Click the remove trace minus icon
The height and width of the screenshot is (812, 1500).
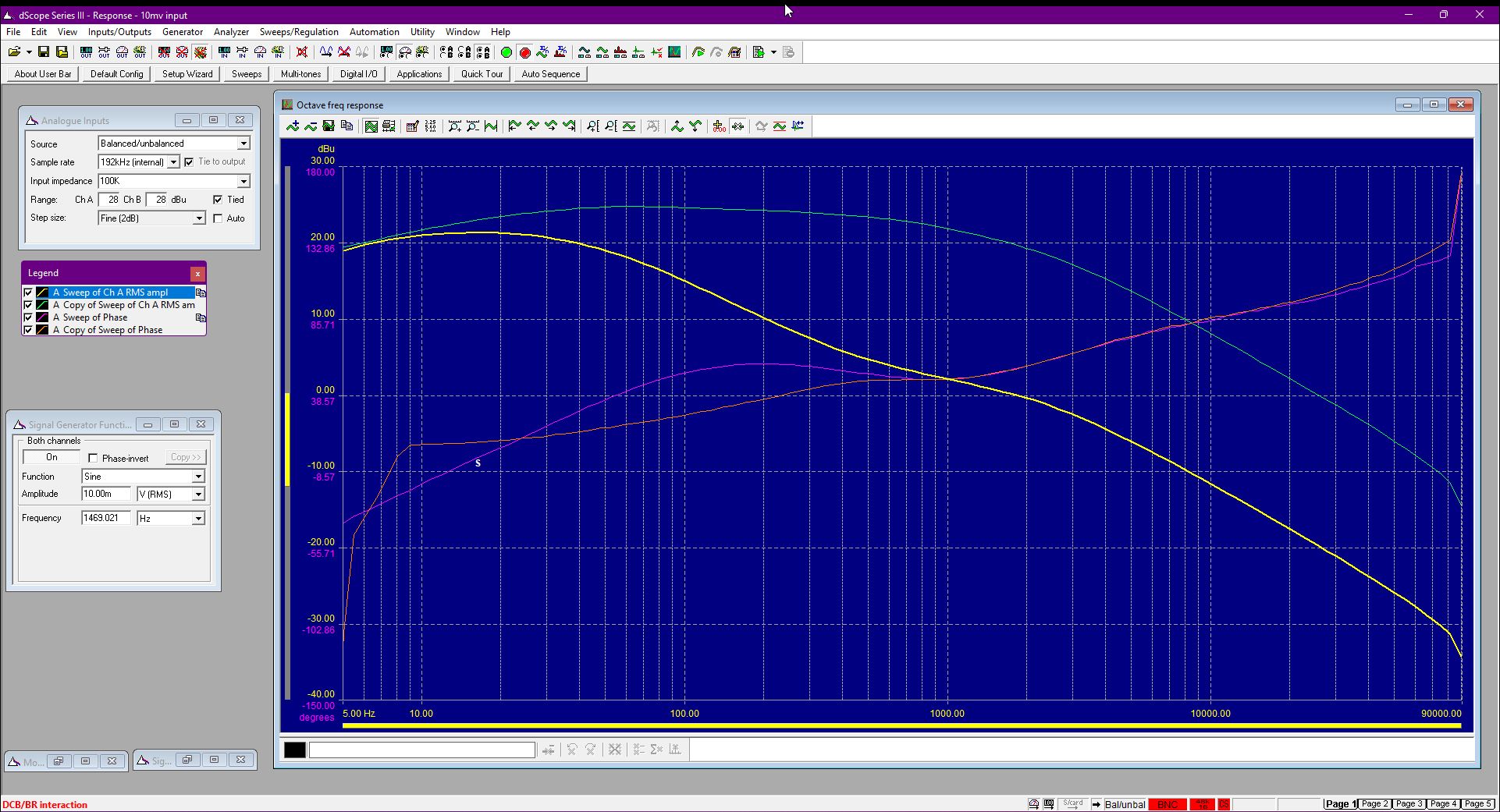coord(311,126)
